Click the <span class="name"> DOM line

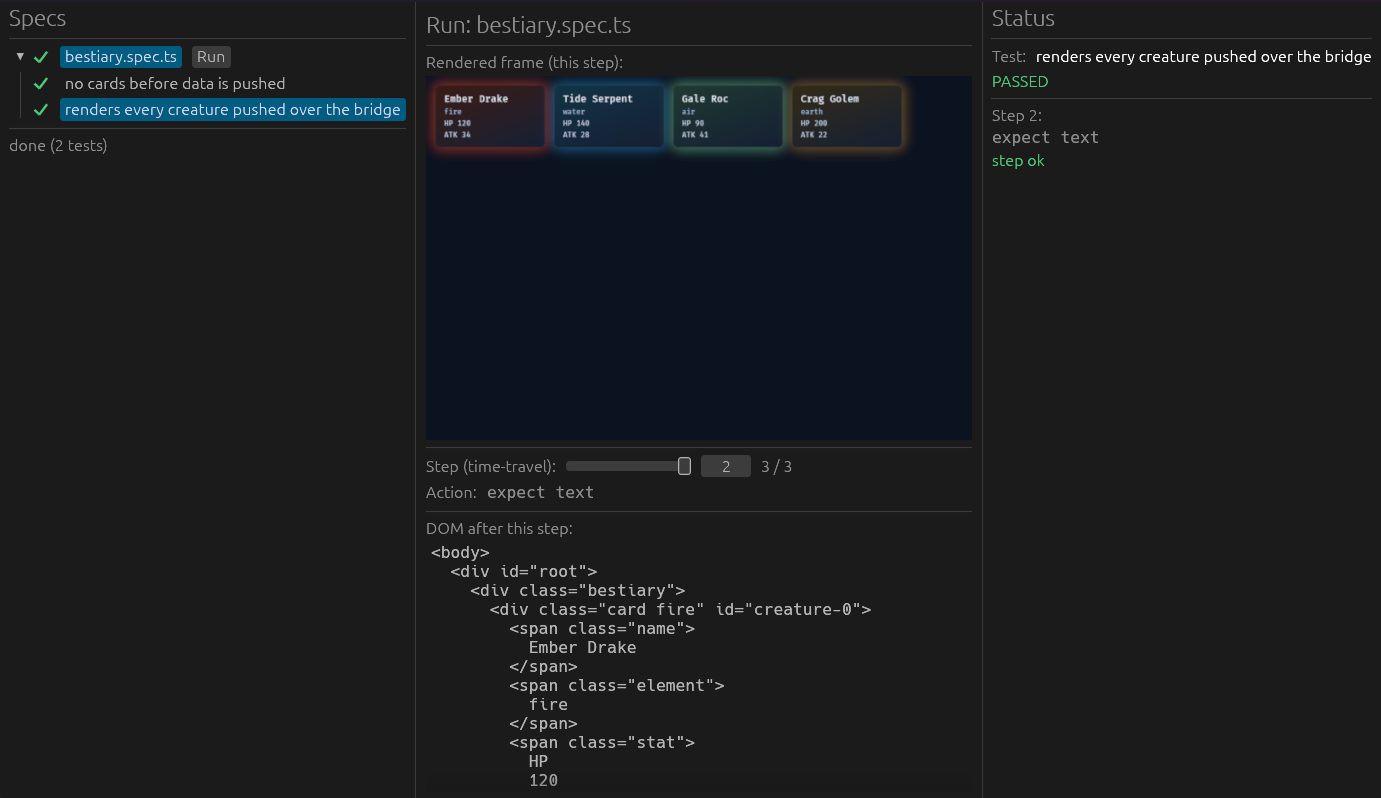pos(601,628)
